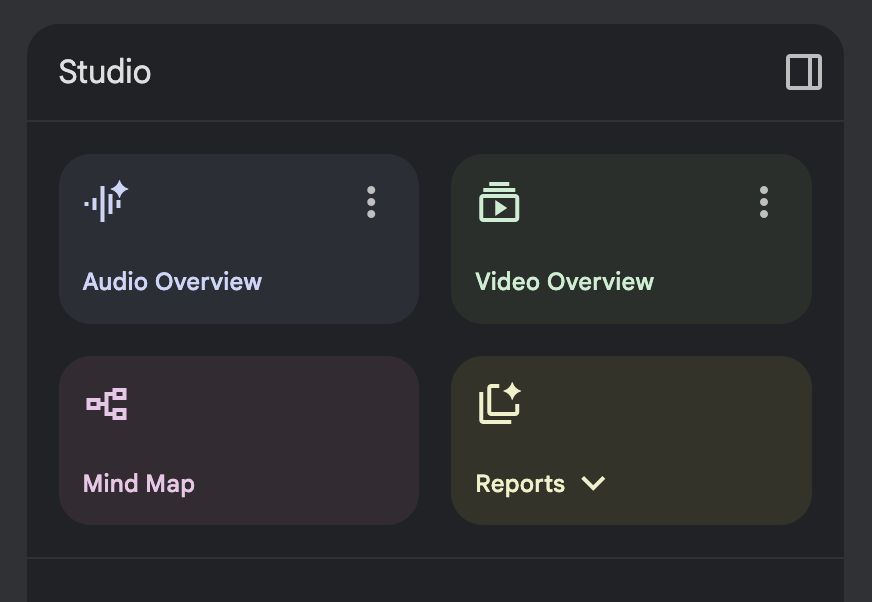Click the Mind Map text label
The width and height of the screenshot is (872, 602).
pos(139,484)
